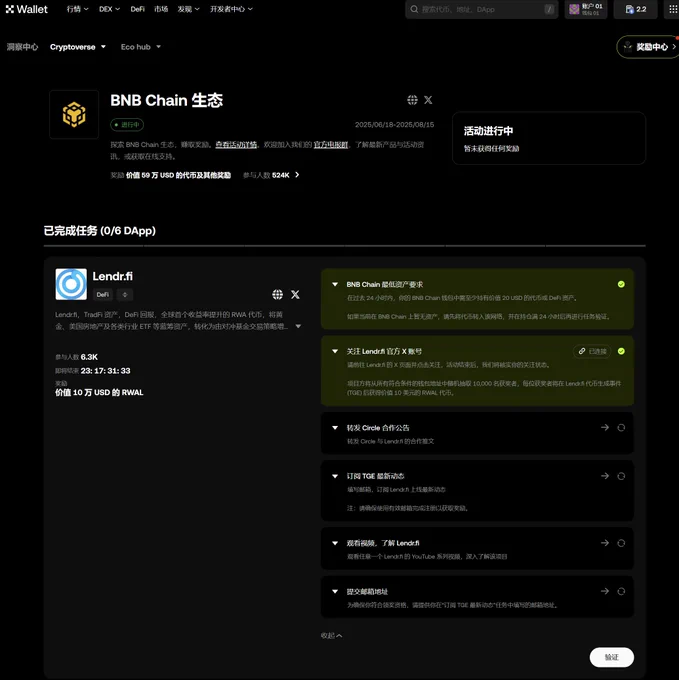Image resolution: width=679 pixels, height=680 pixels.
Task: Open the apps grid icon in the top bar
Action: pyautogui.click(x=672, y=9)
